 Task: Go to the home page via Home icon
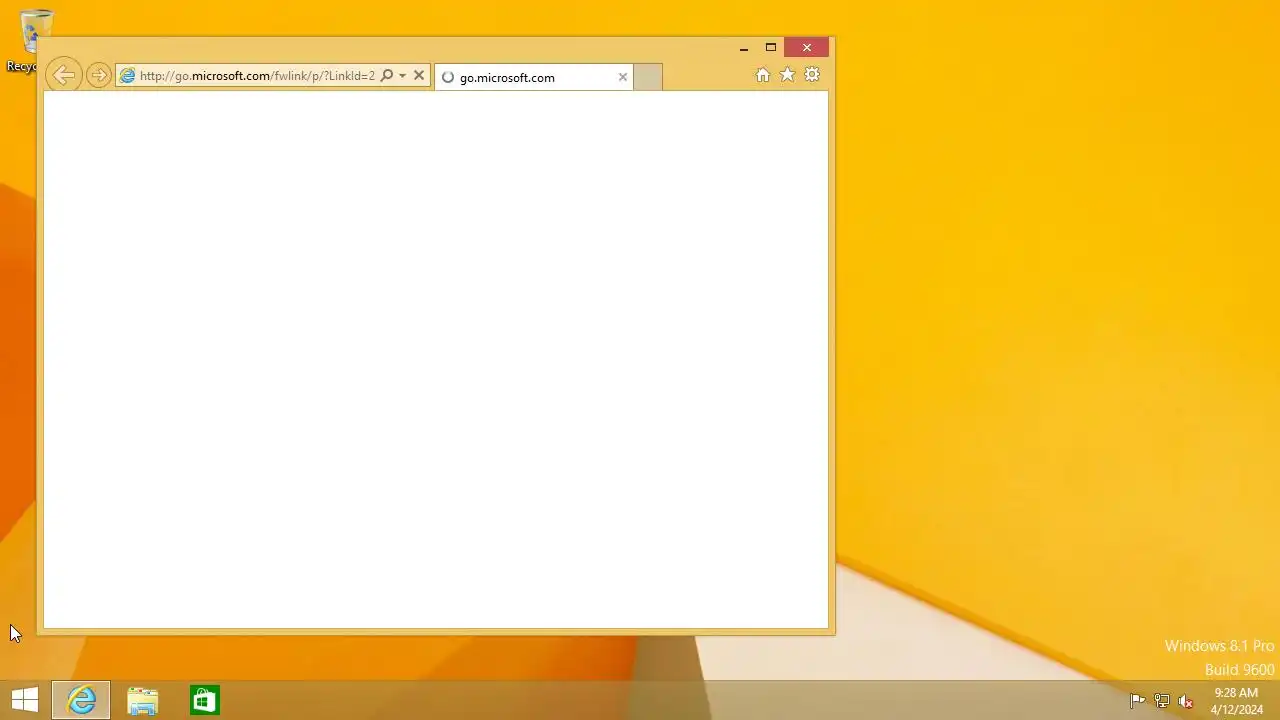pos(763,75)
